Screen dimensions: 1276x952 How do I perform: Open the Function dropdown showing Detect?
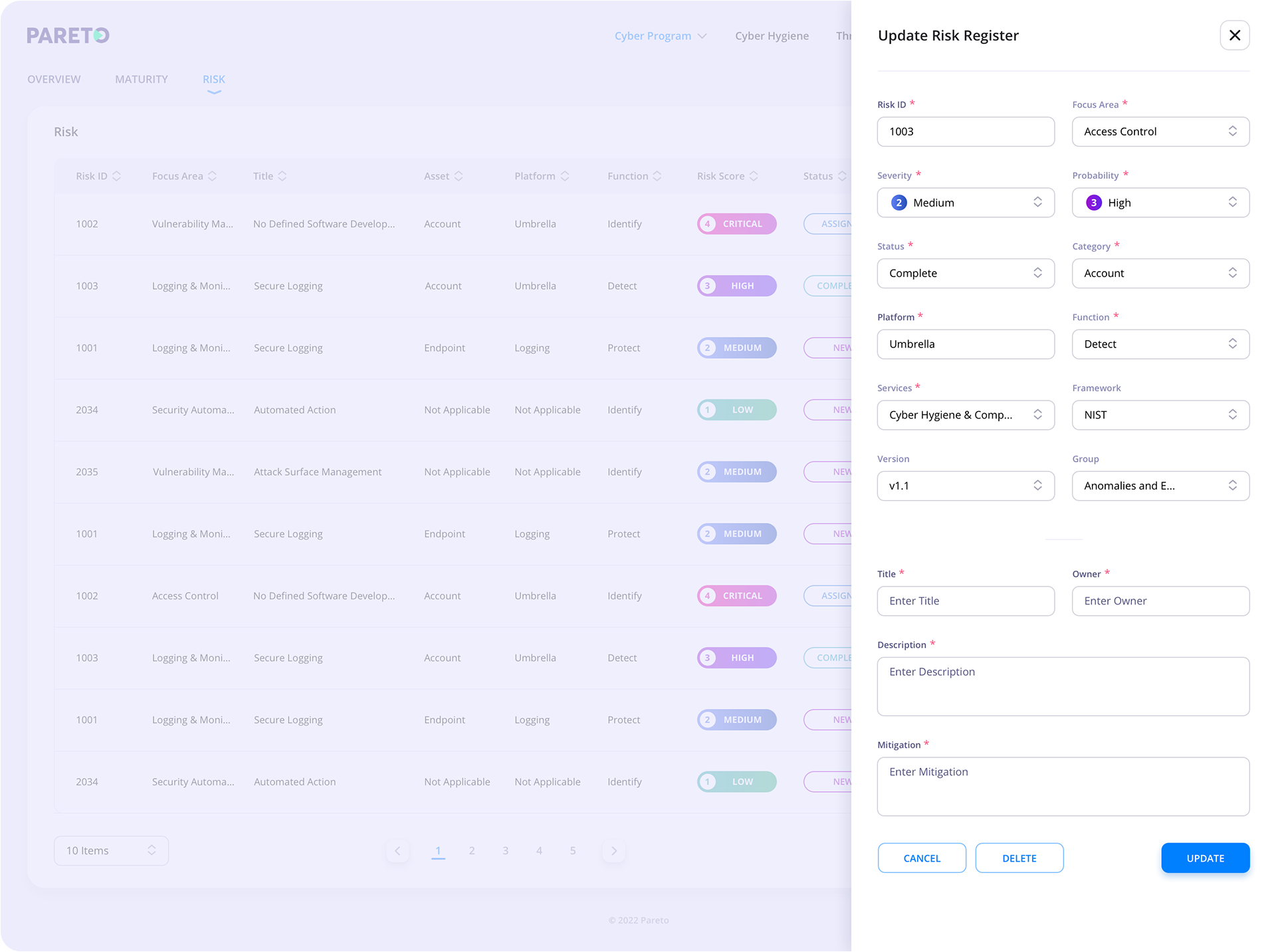pos(1160,344)
